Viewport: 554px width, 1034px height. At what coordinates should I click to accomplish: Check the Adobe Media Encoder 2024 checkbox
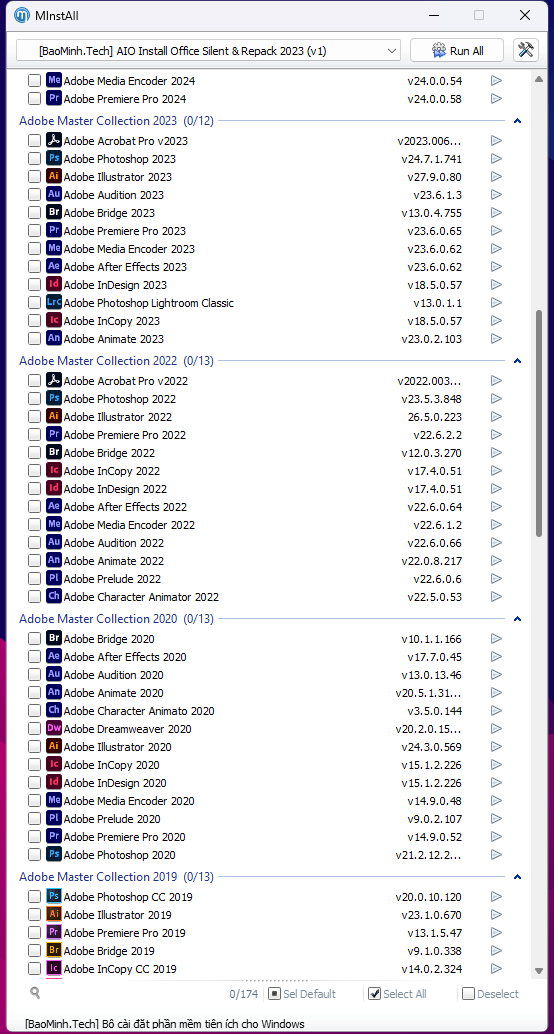34,81
